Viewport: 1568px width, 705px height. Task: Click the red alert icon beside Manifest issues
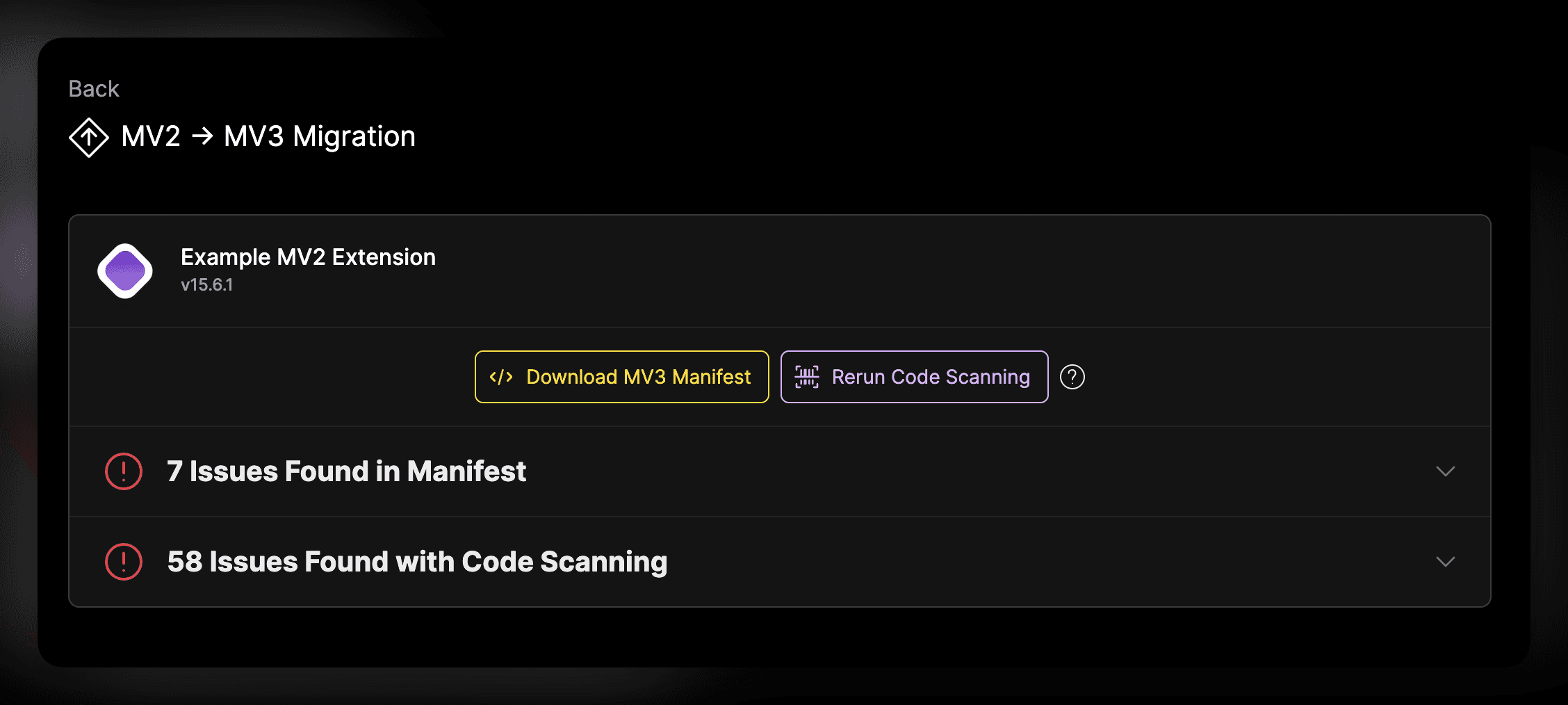click(124, 471)
